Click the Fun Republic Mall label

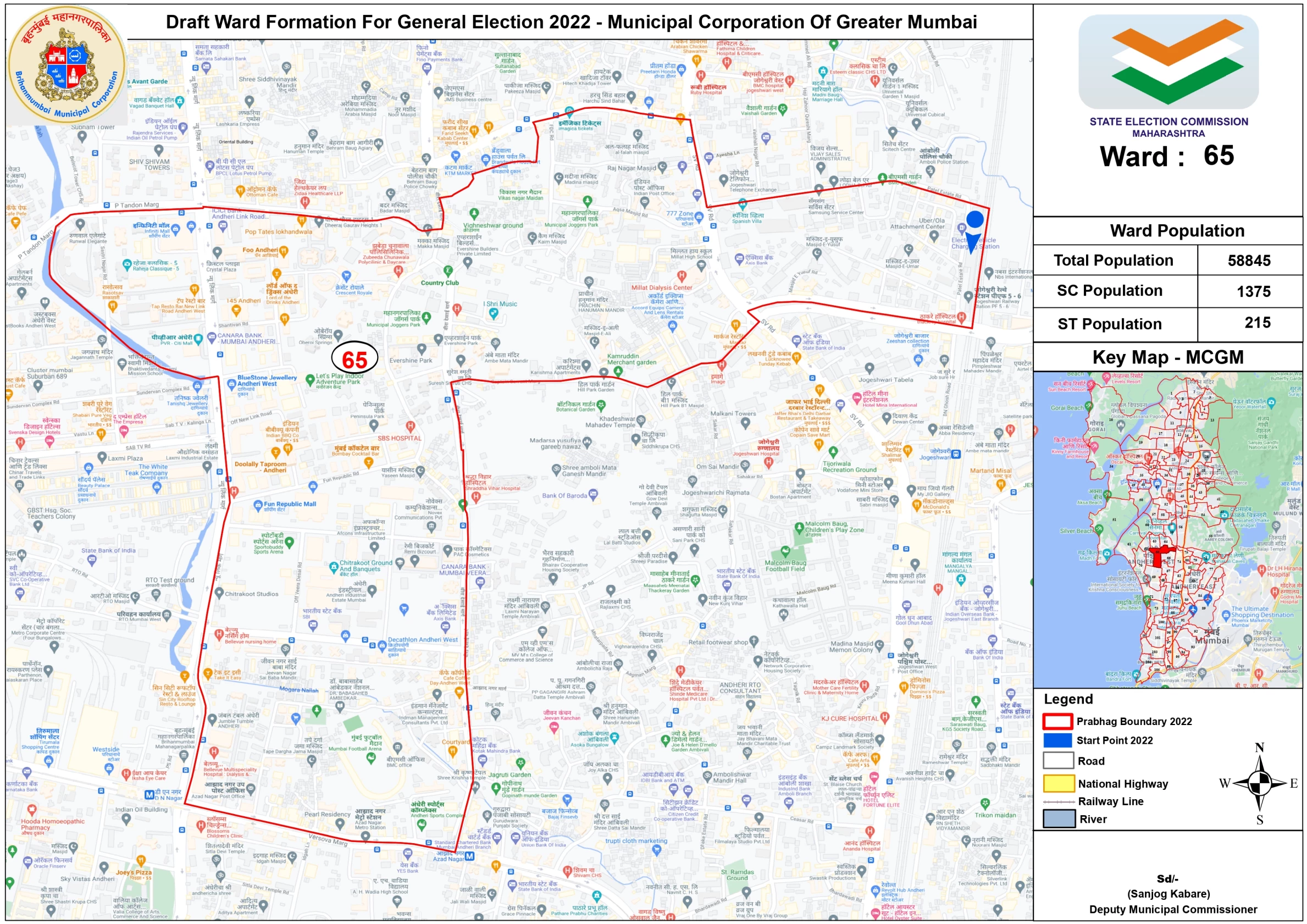[289, 505]
